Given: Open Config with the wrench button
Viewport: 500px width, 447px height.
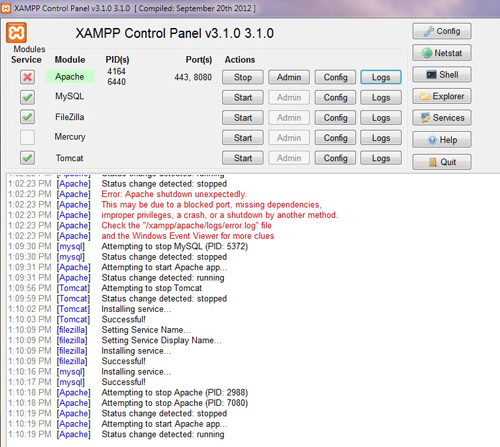Looking at the screenshot, I should (442, 31).
